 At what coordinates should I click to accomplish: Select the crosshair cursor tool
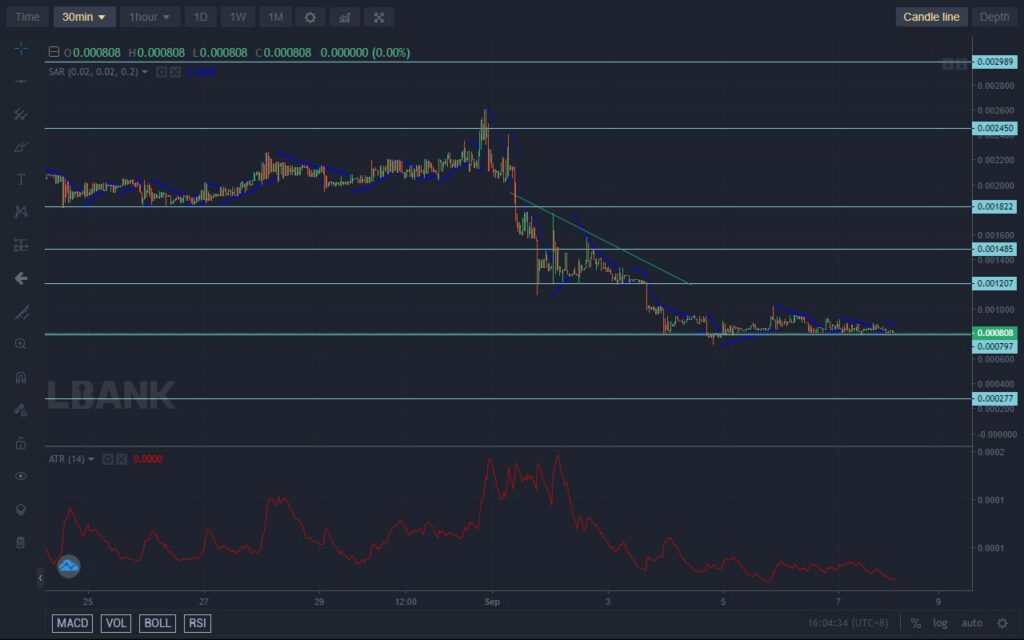tap(21, 48)
